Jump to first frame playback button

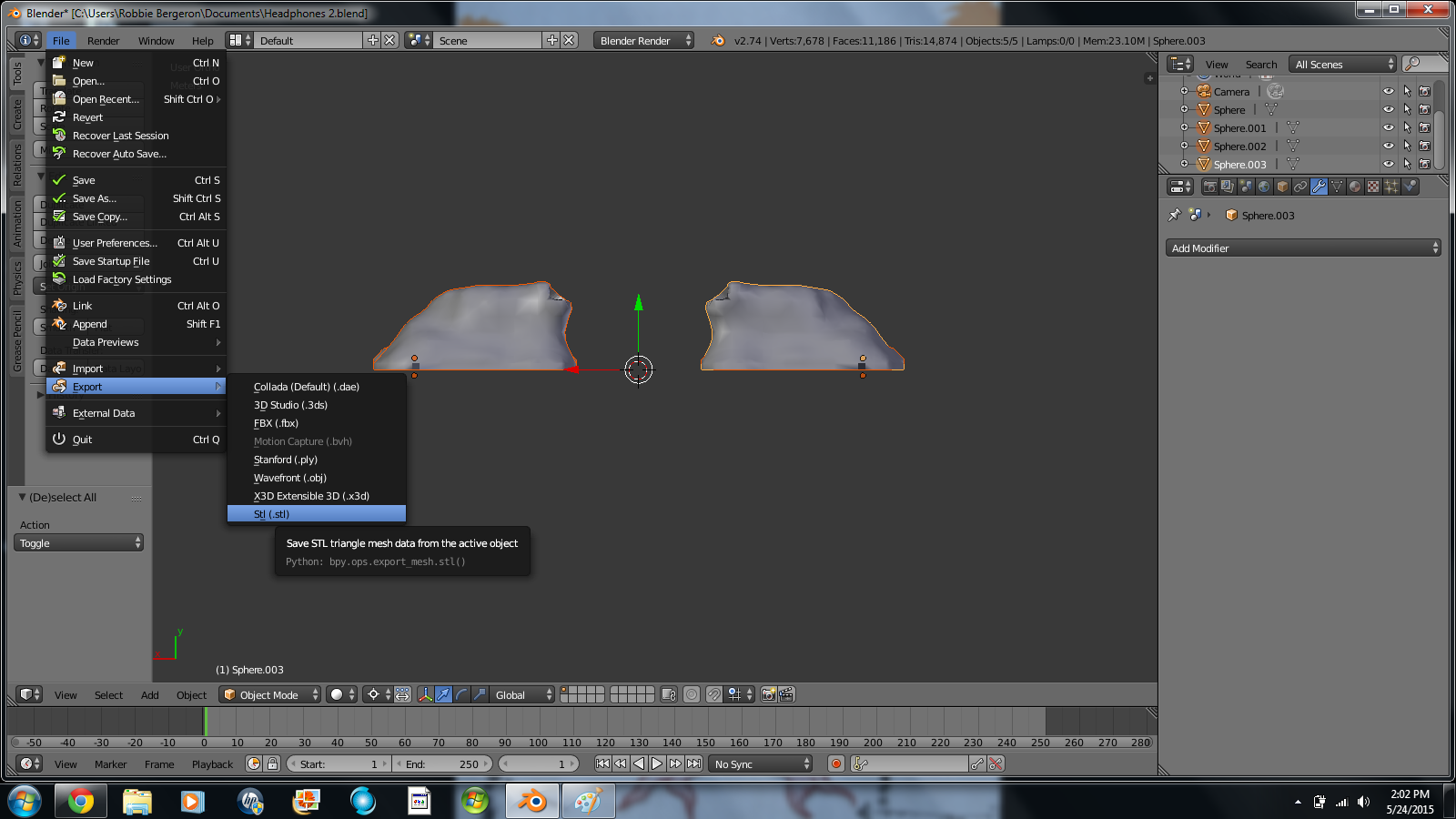[x=602, y=763]
